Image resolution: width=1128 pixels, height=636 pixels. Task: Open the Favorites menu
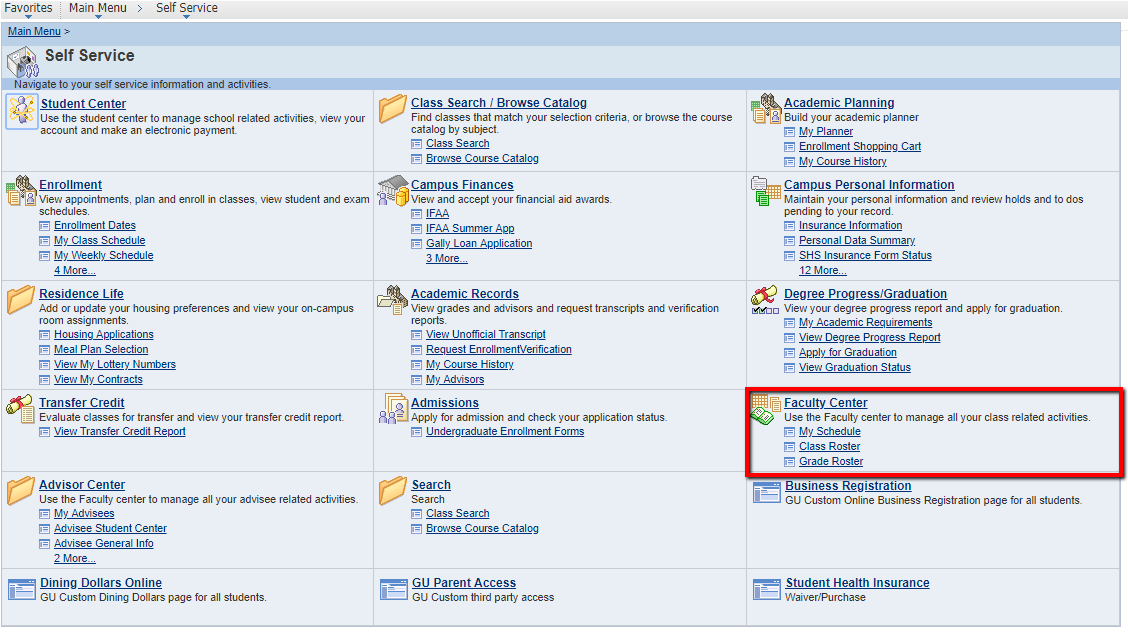point(28,8)
